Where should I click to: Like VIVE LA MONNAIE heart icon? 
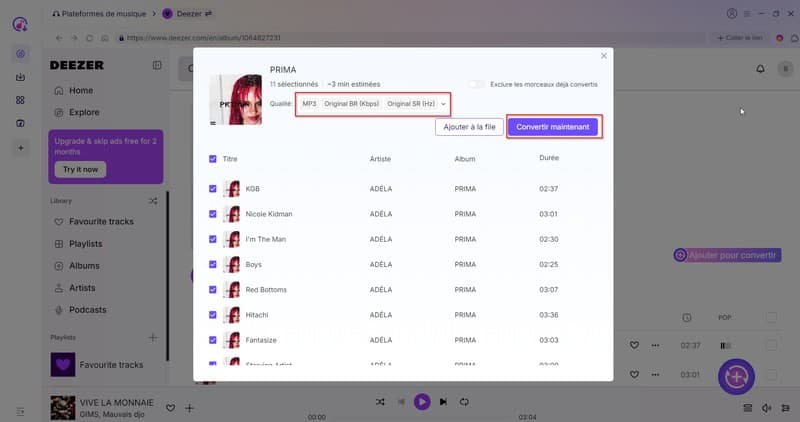[170, 408]
